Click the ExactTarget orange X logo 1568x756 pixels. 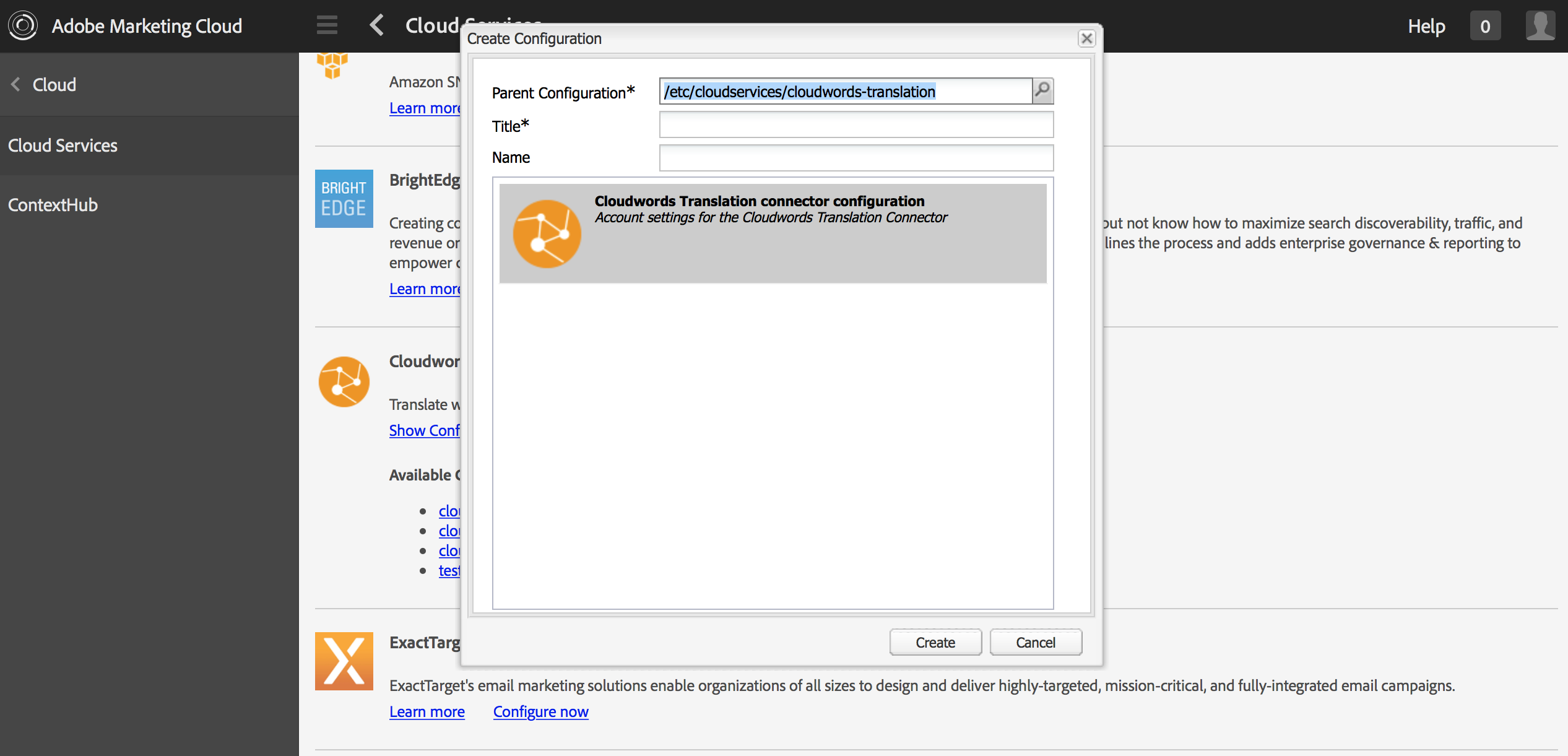pyautogui.click(x=344, y=661)
